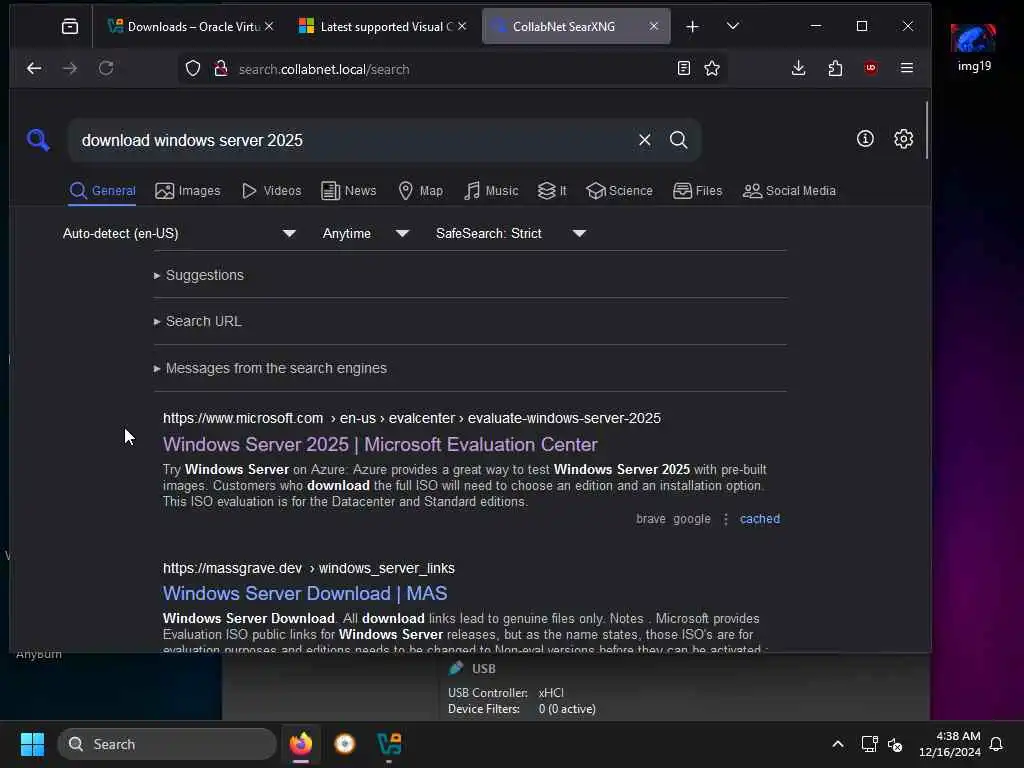Click Firefox in the taskbar

tap(300, 744)
